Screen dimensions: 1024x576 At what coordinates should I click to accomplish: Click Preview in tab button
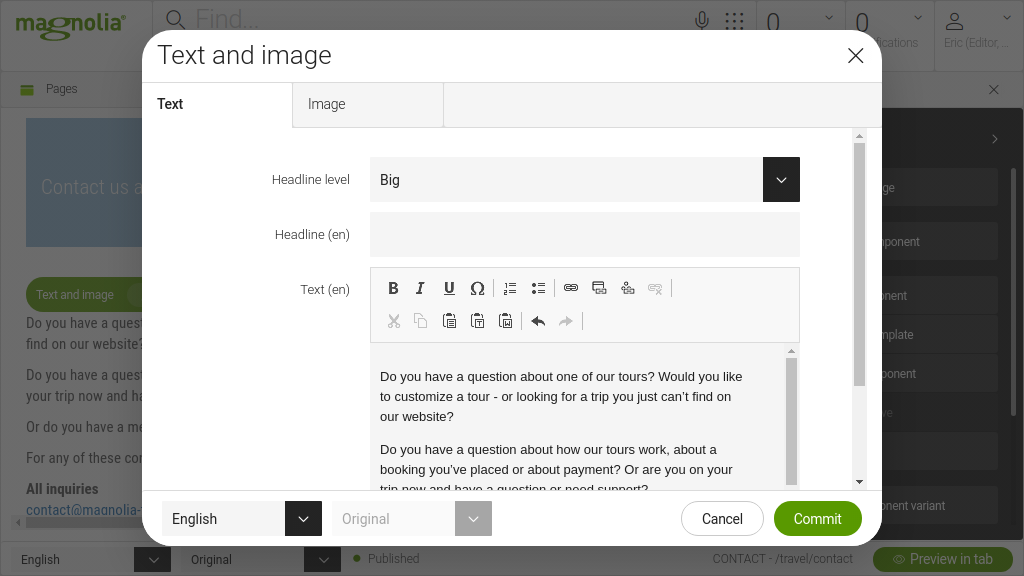[943, 559]
